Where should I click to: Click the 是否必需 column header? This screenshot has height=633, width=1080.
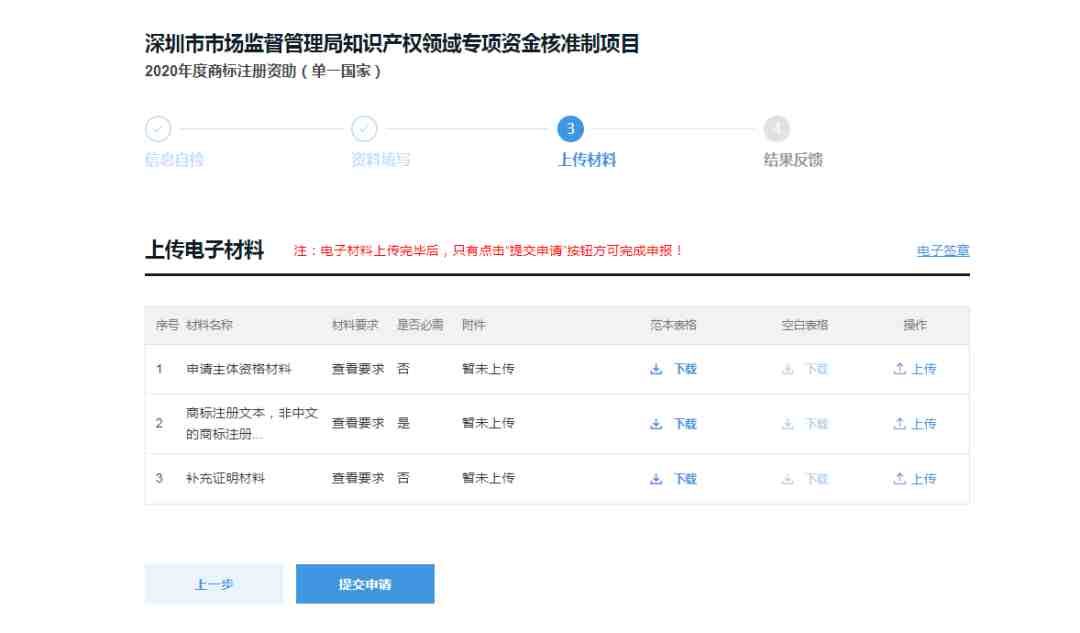[420, 325]
